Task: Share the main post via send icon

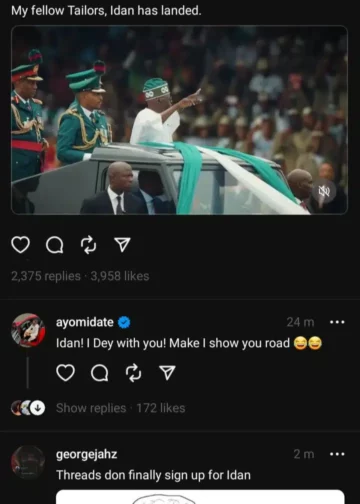Action: pos(122,245)
